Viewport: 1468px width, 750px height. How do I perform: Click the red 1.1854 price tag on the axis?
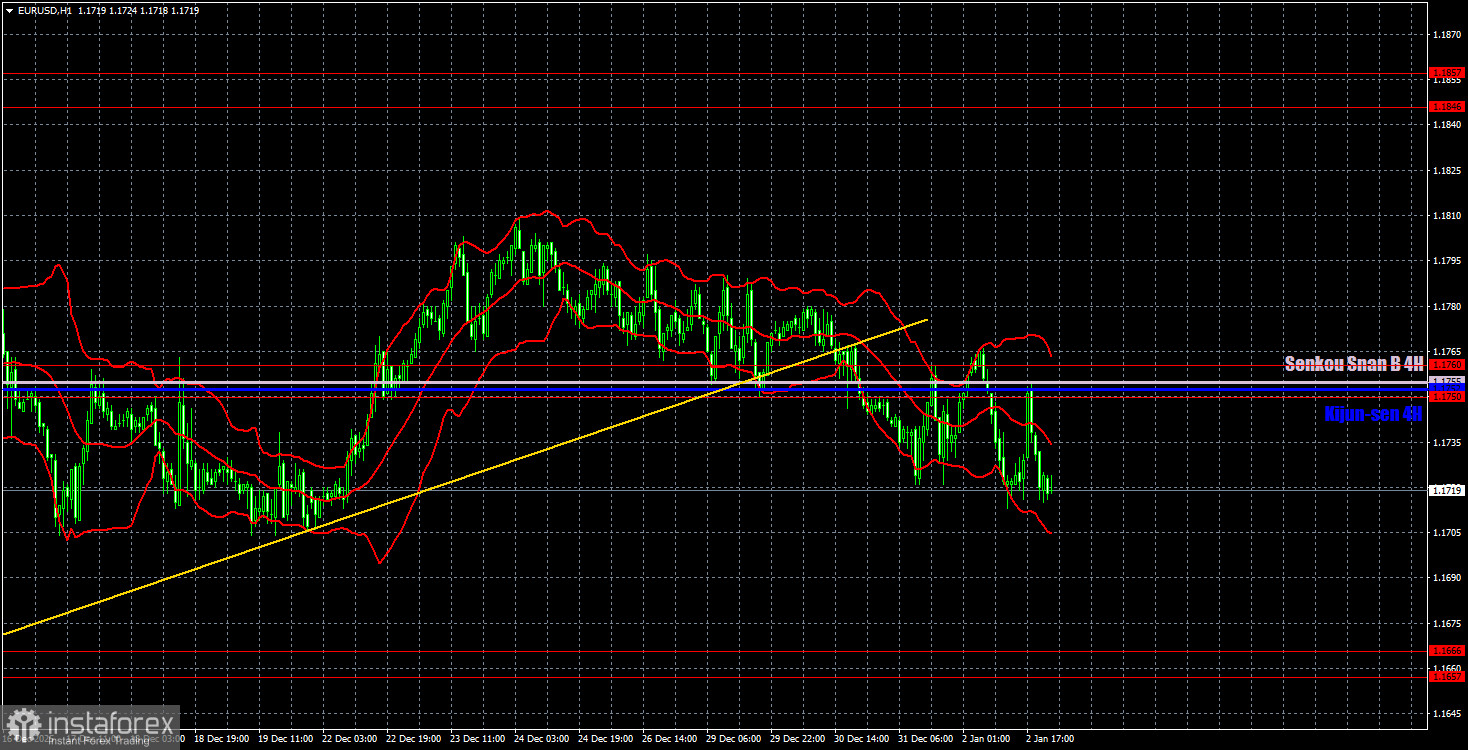[1447, 72]
